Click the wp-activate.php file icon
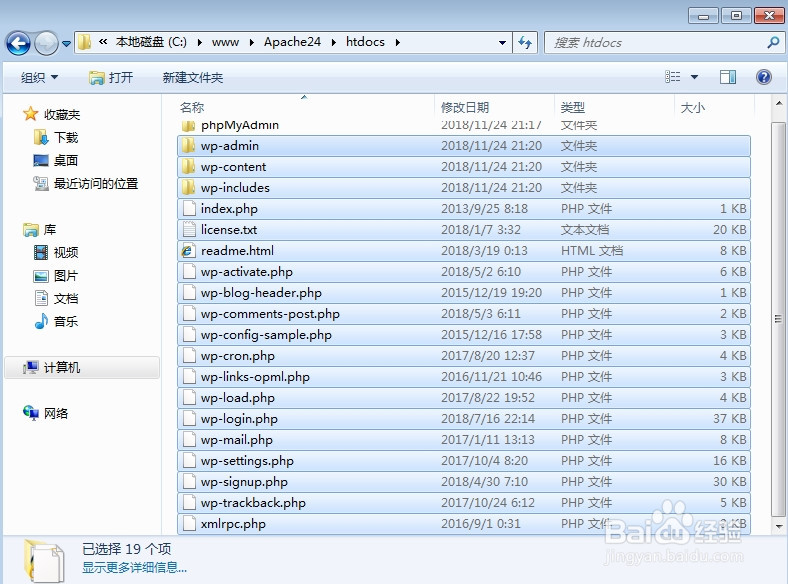Viewport: 788px width, 584px height. pyautogui.click(x=189, y=272)
